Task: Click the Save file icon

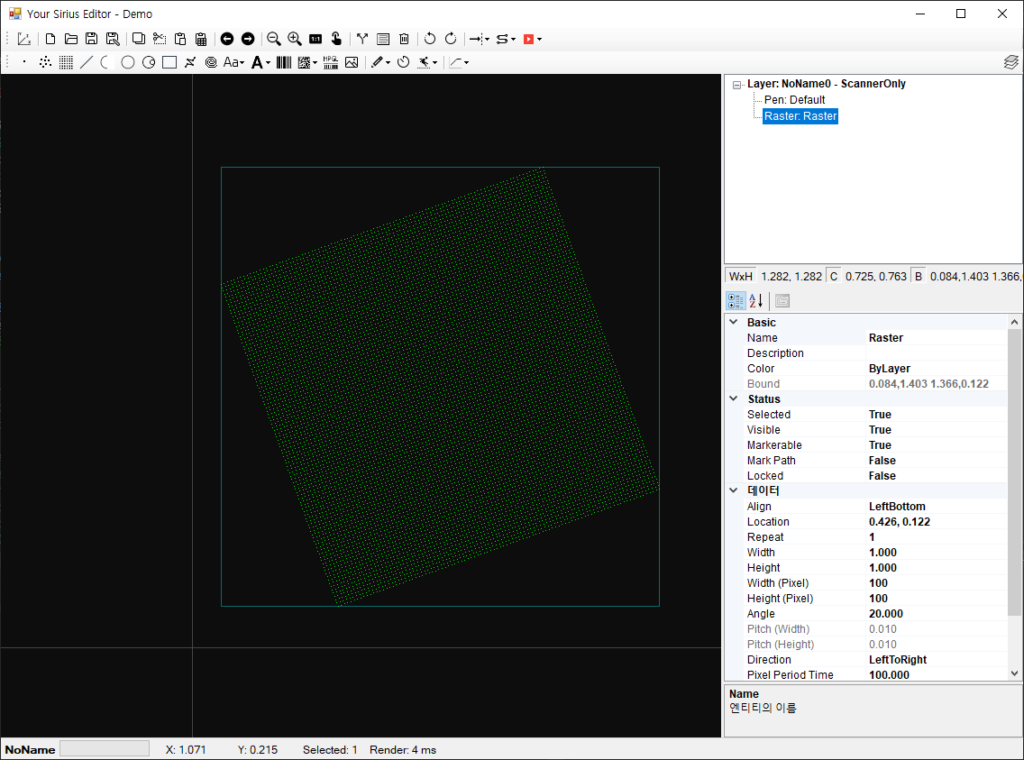Action: (x=91, y=39)
